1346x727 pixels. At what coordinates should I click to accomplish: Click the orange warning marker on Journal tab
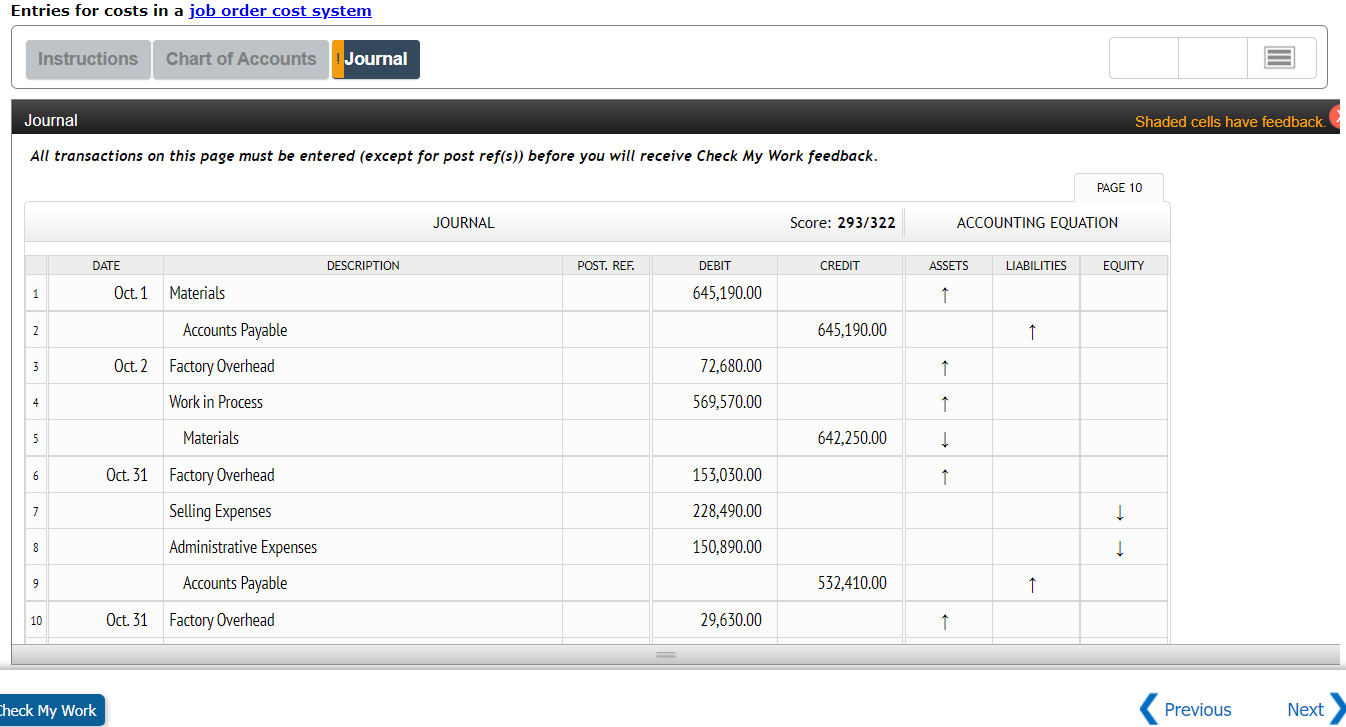coord(338,59)
